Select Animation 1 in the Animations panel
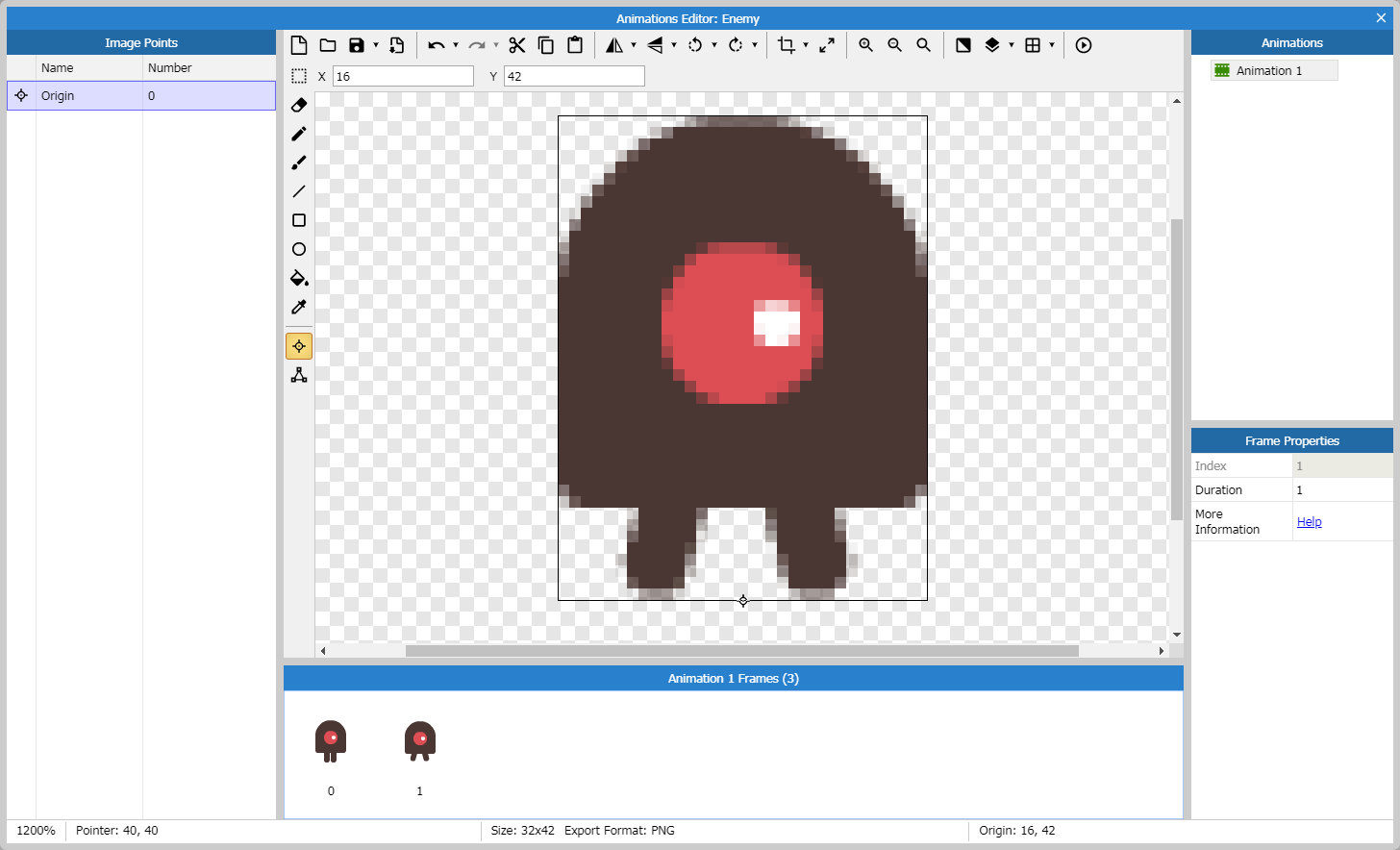This screenshot has height=850, width=1400. (1273, 69)
